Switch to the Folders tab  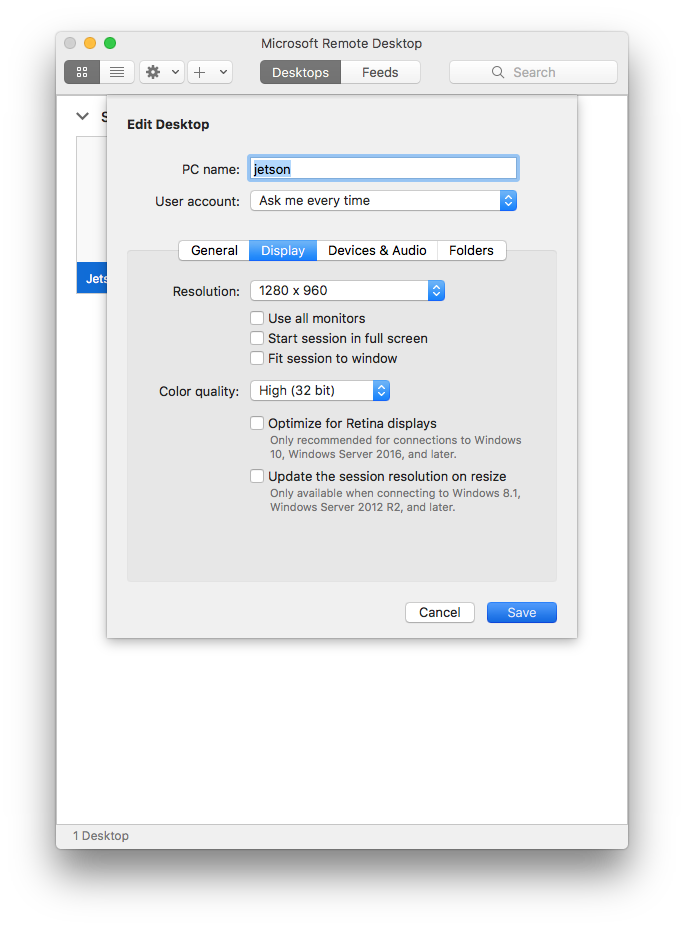pos(471,251)
